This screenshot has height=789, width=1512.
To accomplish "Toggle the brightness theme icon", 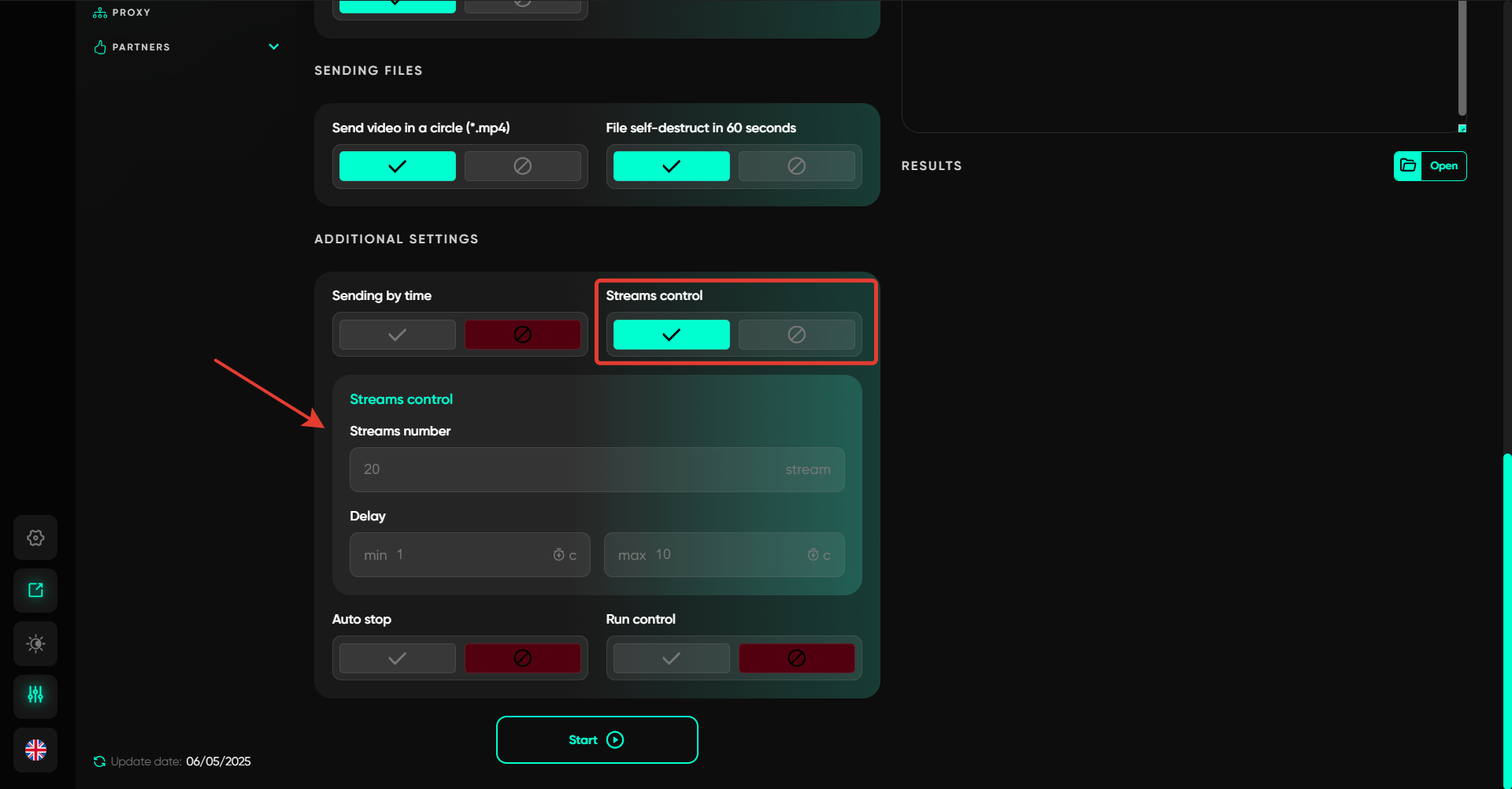I will click(x=35, y=644).
